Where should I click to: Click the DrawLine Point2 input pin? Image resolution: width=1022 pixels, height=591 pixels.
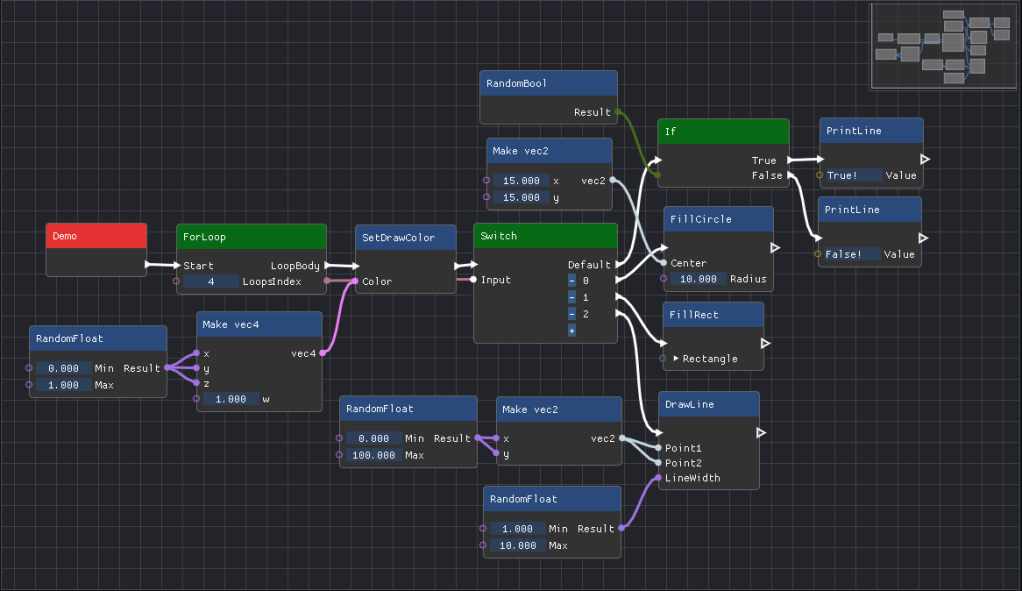(659, 463)
